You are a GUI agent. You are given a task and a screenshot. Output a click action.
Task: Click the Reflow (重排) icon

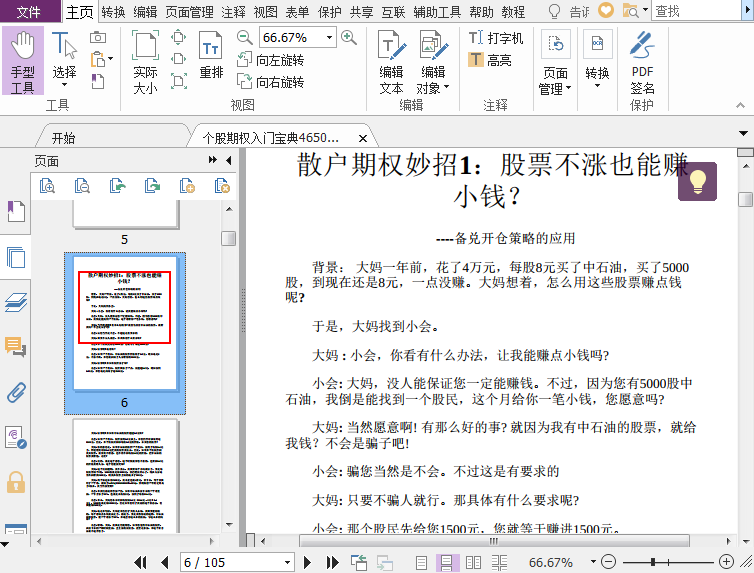(x=211, y=55)
